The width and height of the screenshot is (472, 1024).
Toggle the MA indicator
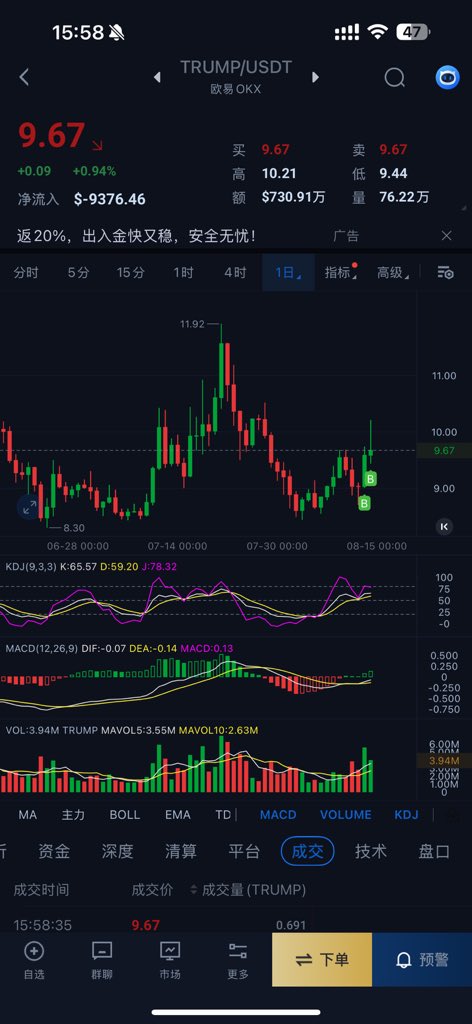pyautogui.click(x=27, y=814)
